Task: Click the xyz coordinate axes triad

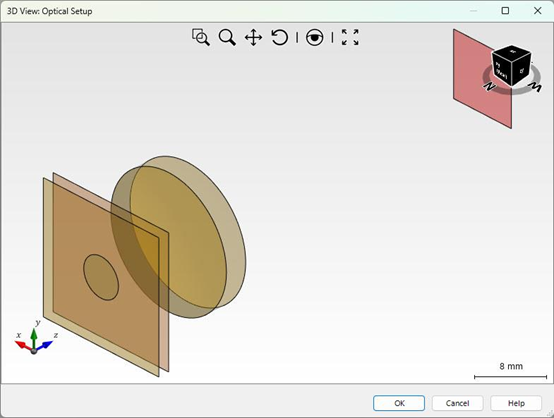Action: (34, 338)
